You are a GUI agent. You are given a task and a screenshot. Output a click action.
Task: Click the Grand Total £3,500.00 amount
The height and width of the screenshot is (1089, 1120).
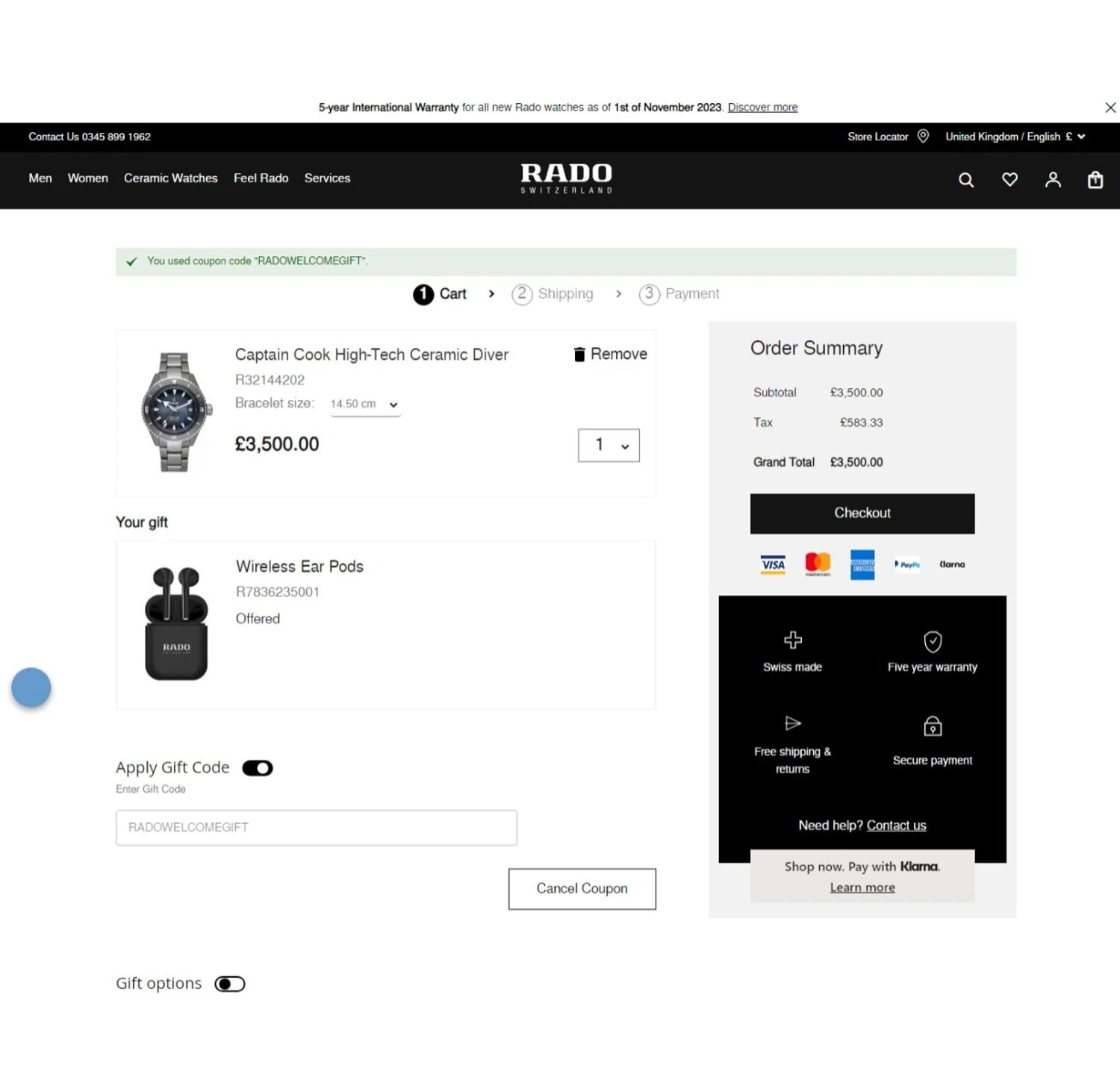tap(856, 462)
